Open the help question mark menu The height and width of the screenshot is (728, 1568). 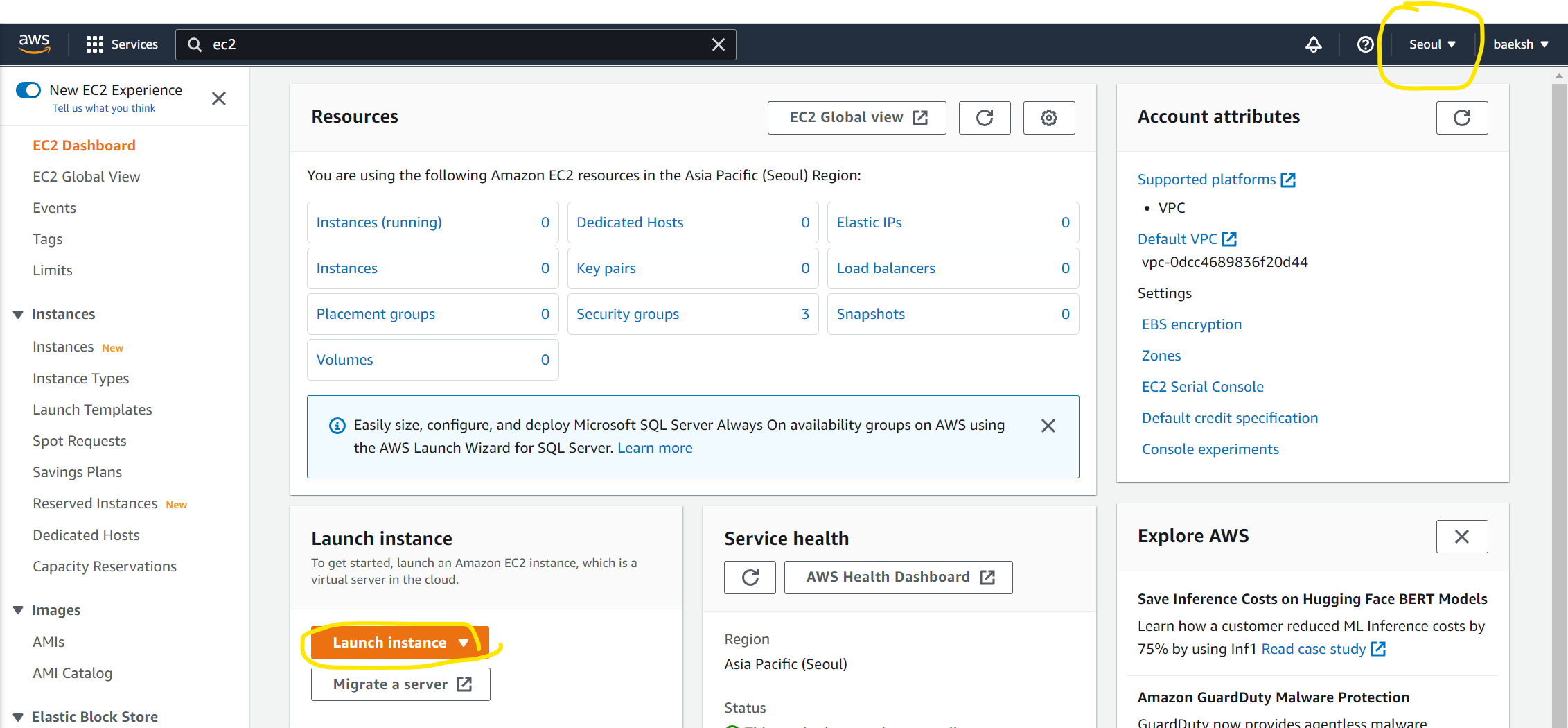click(1365, 44)
